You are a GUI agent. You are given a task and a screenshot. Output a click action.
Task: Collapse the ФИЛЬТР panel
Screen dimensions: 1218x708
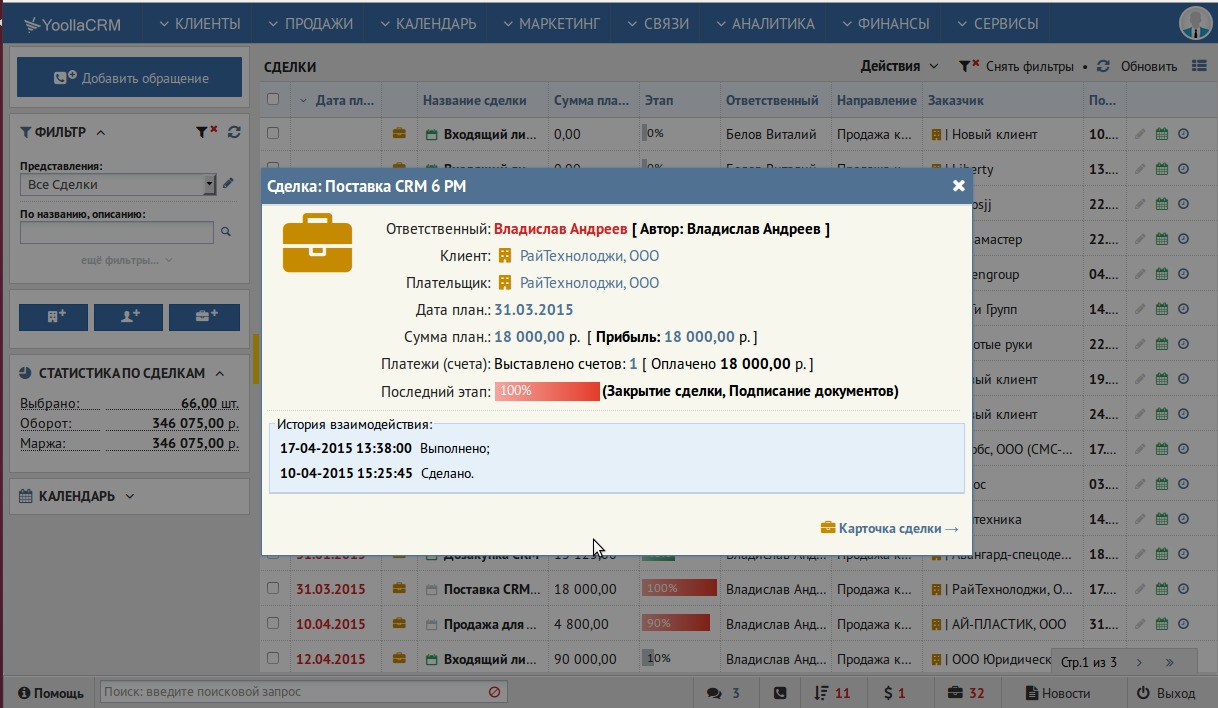pos(101,132)
